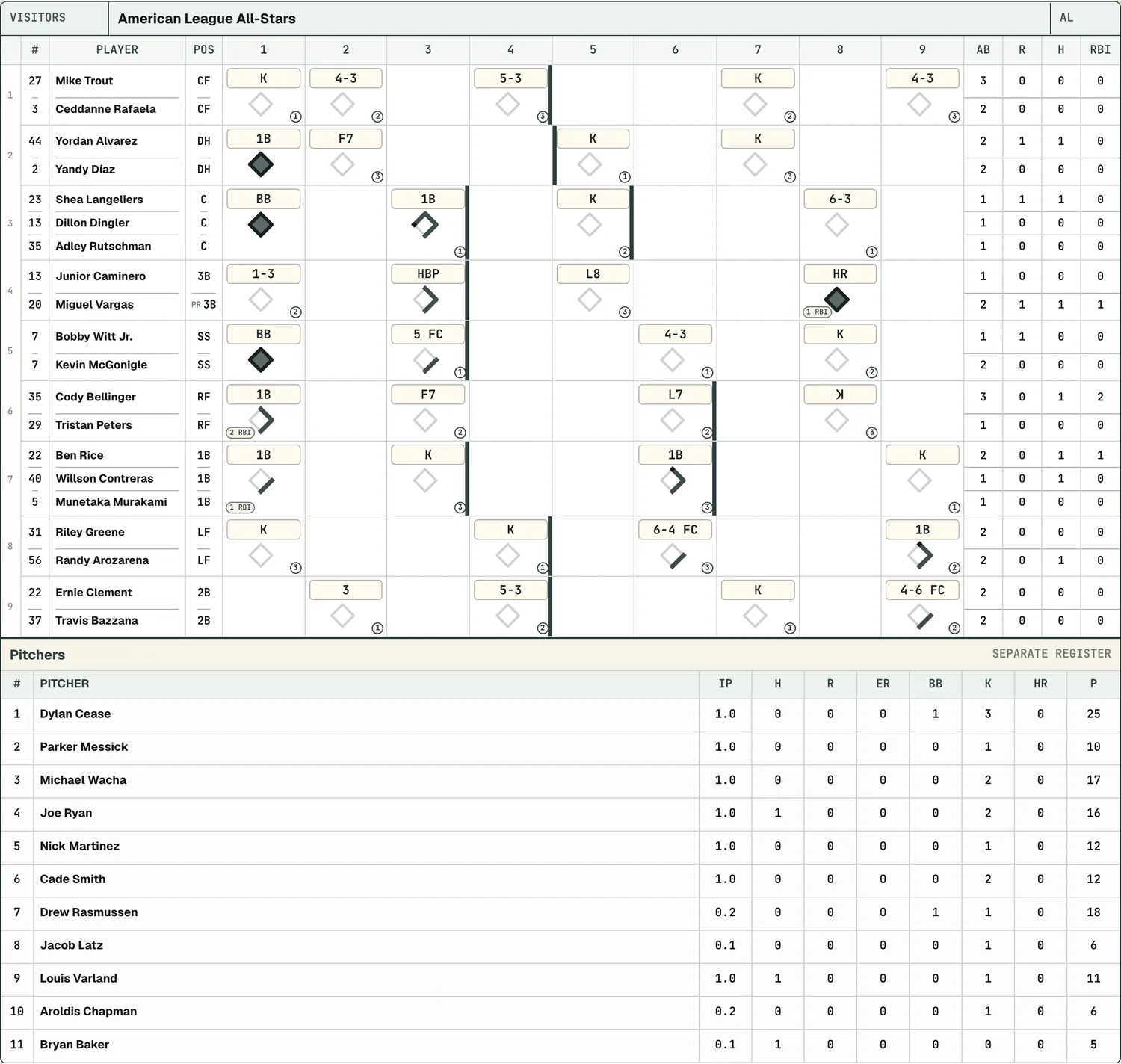
Task: Click the PLAYER column header
Action: click(x=117, y=49)
